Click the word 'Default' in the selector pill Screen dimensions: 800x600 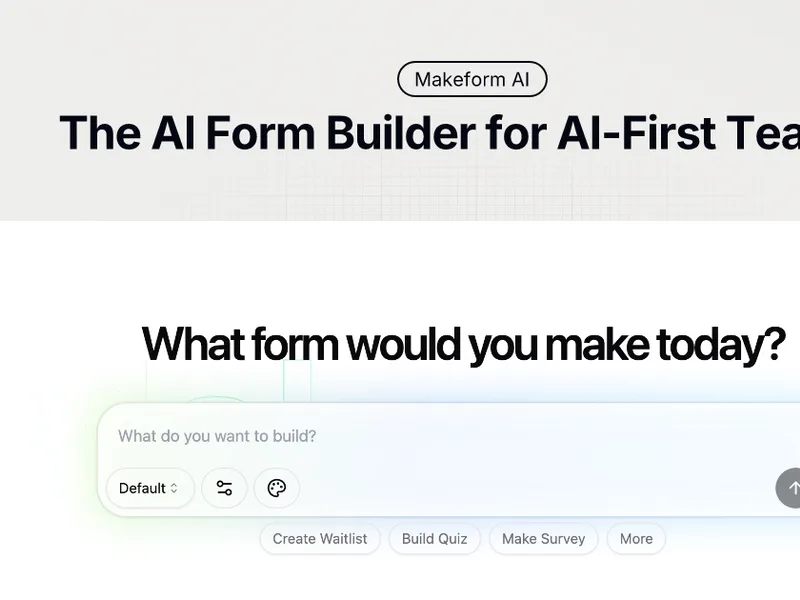[142, 488]
